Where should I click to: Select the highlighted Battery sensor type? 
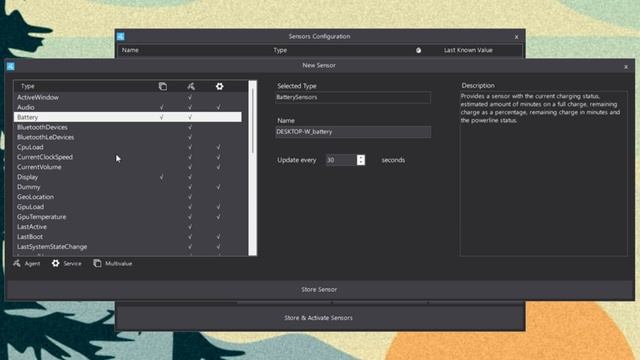click(127, 117)
